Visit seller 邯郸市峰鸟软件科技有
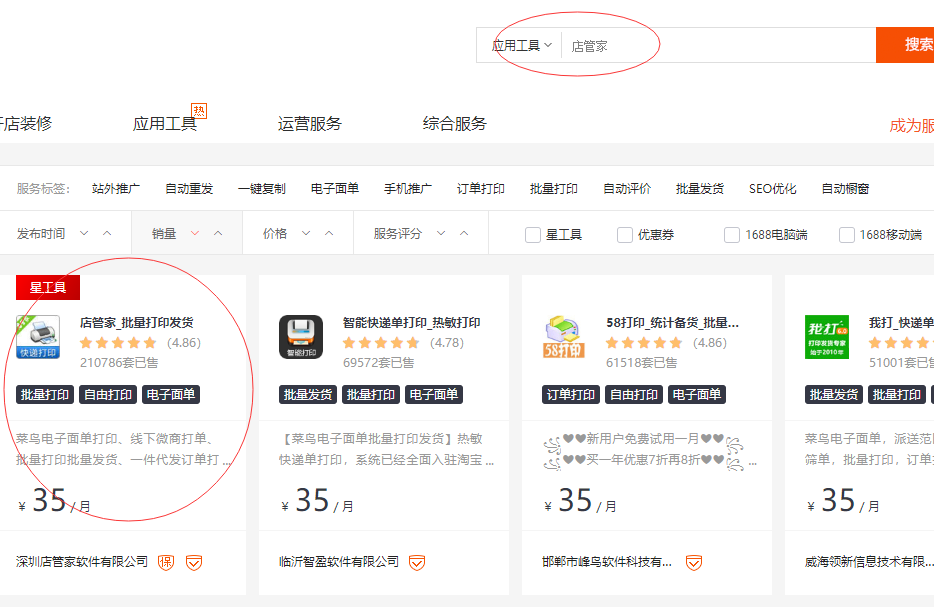This screenshot has width=934, height=607. coord(607,562)
